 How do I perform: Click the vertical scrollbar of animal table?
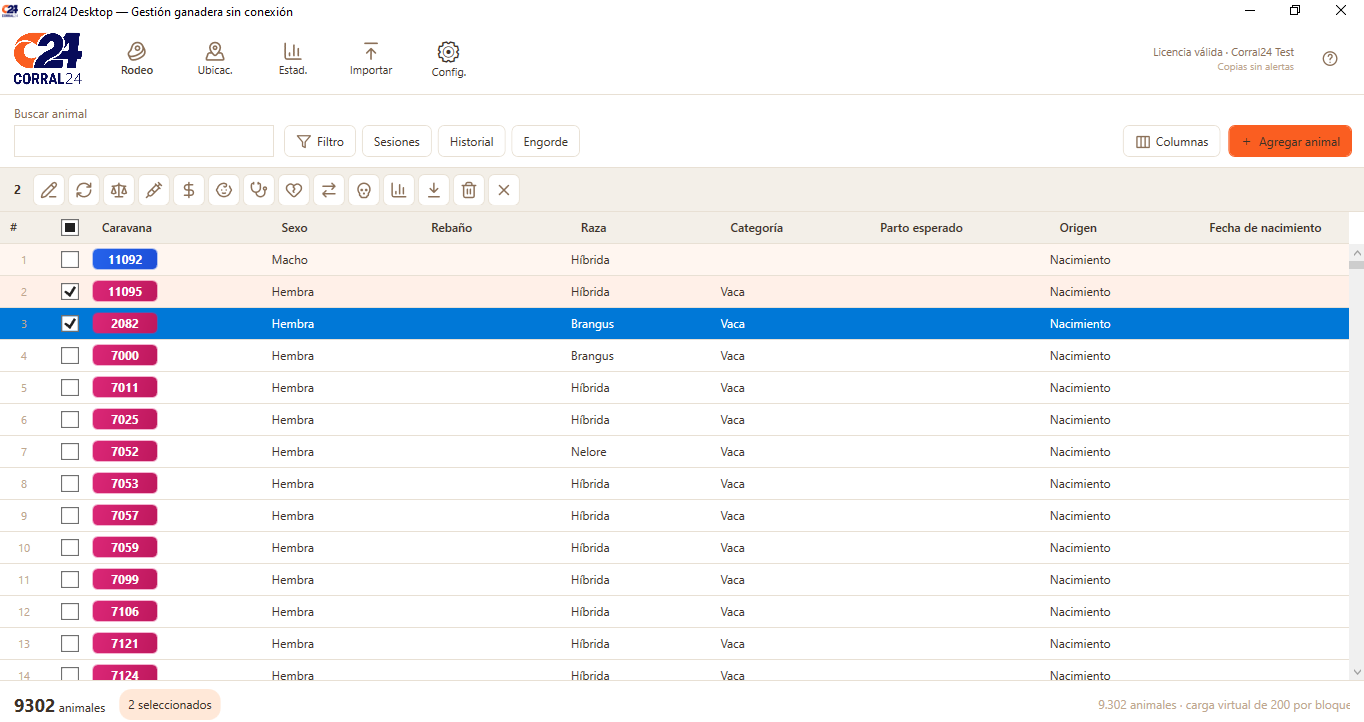(x=1356, y=462)
